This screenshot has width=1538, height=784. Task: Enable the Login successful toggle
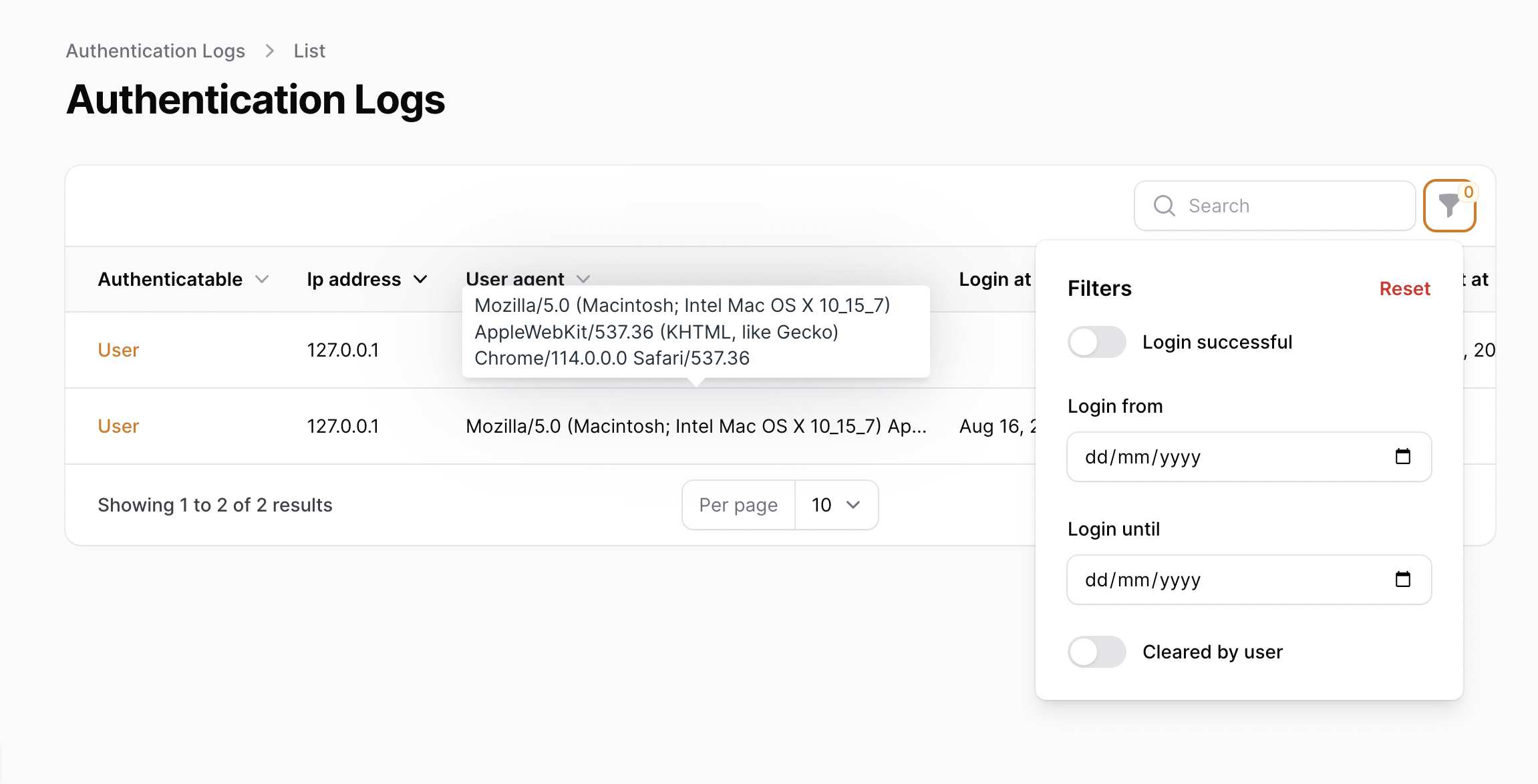point(1096,342)
